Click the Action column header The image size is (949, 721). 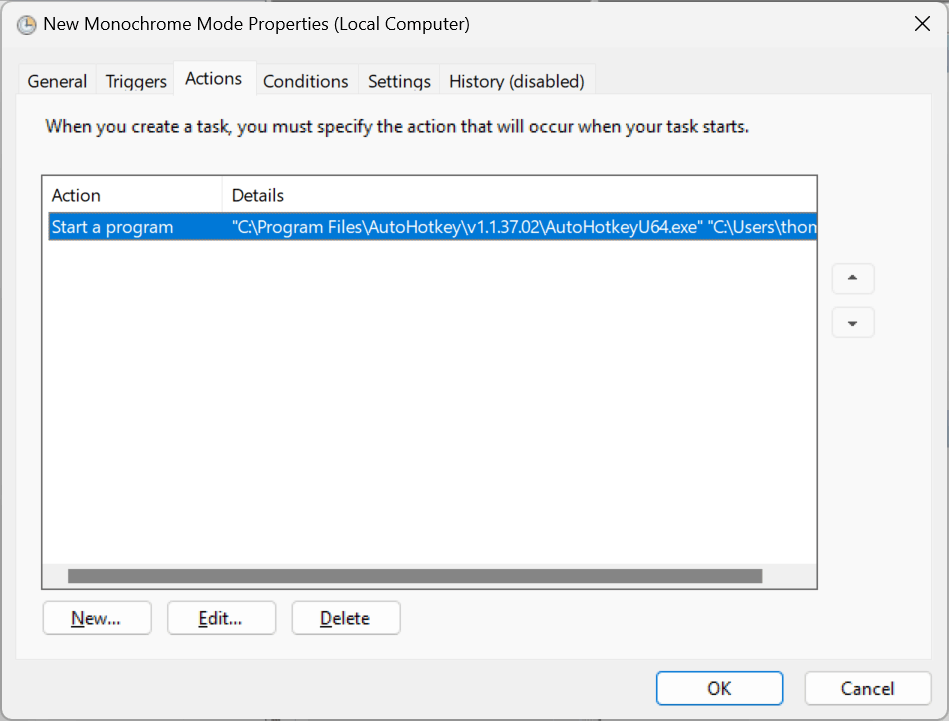pyautogui.click(x=132, y=195)
